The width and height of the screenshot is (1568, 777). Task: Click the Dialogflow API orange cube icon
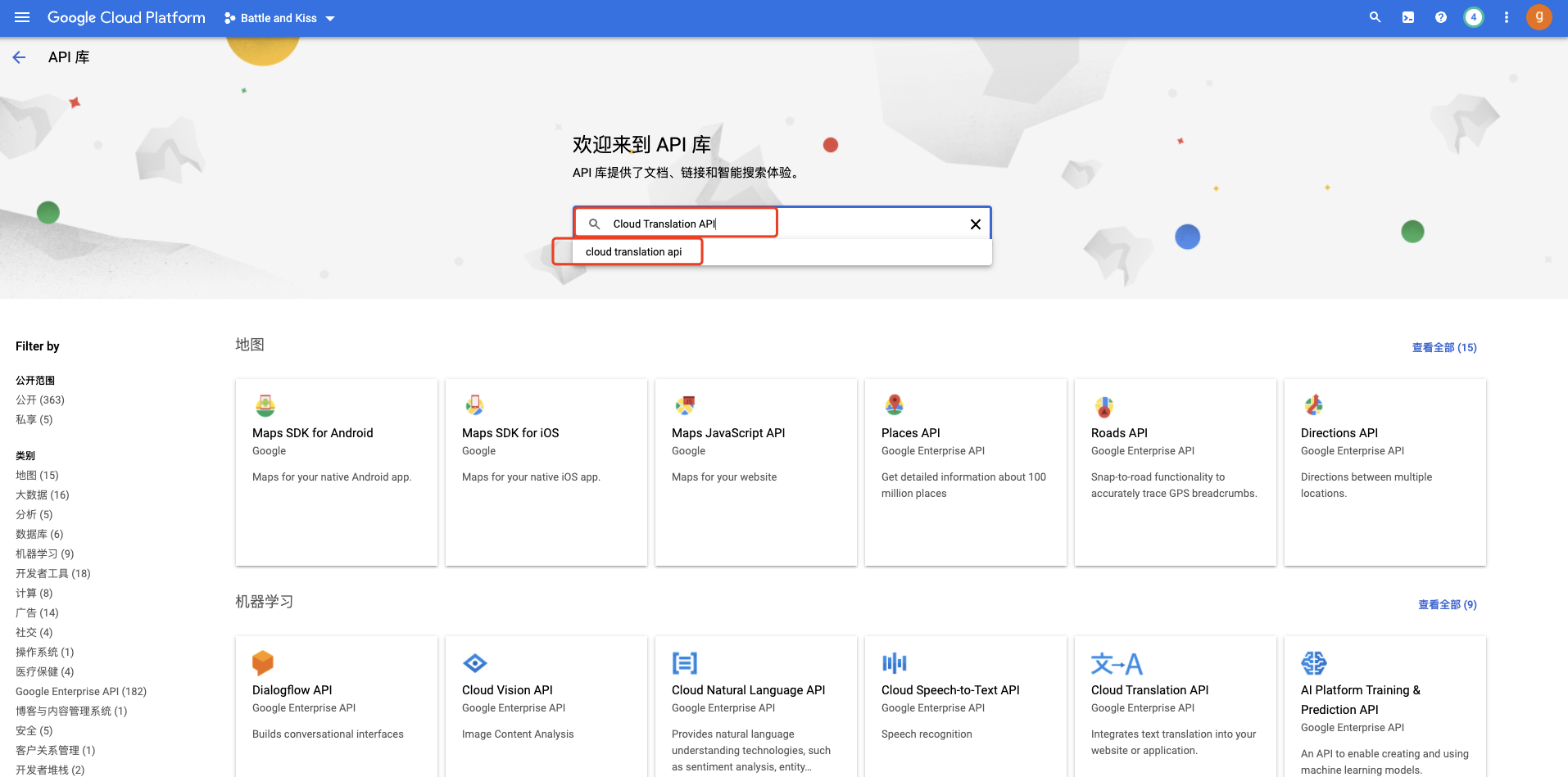click(x=263, y=662)
